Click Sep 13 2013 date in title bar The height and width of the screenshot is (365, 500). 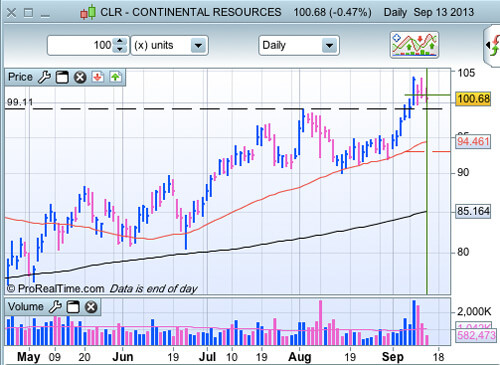[444, 13]
